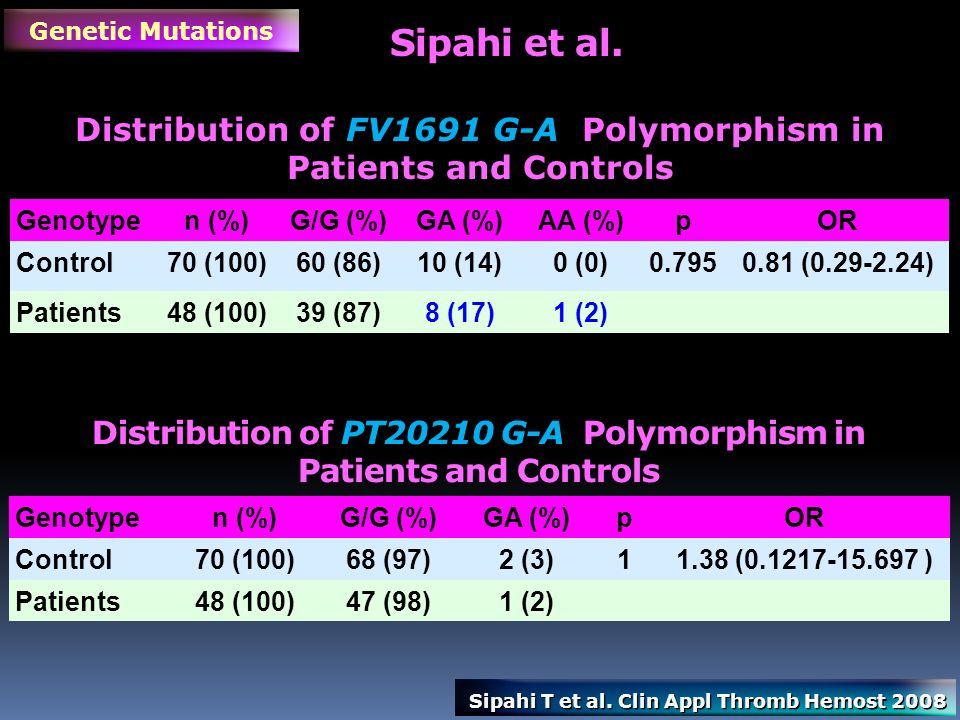This screenshot has height=720, width=960.
Task: Click GA (%) header in PT20210 table
Action: (x=527, y=518)
